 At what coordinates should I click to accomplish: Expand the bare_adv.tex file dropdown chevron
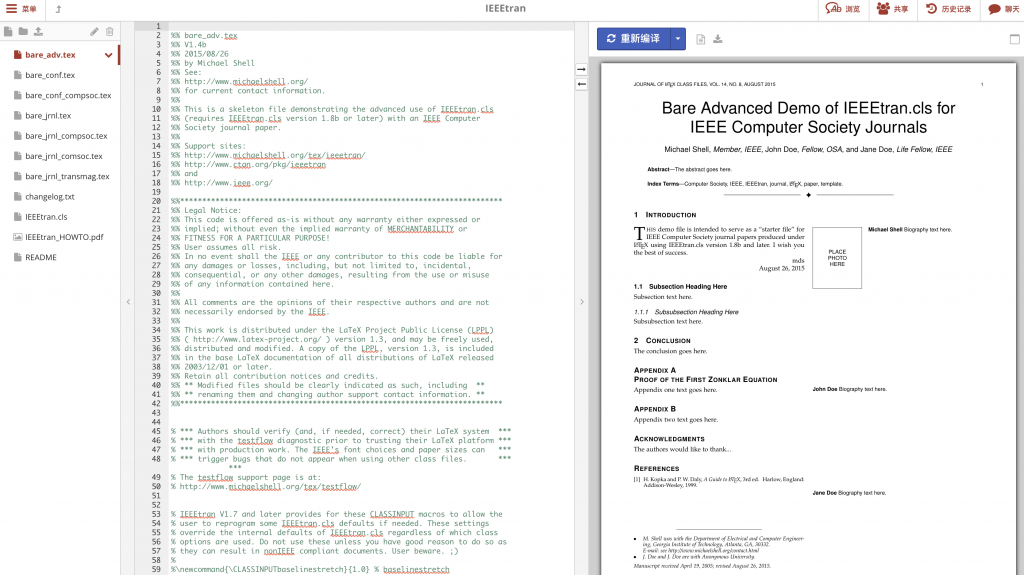(x=110, y=55)
